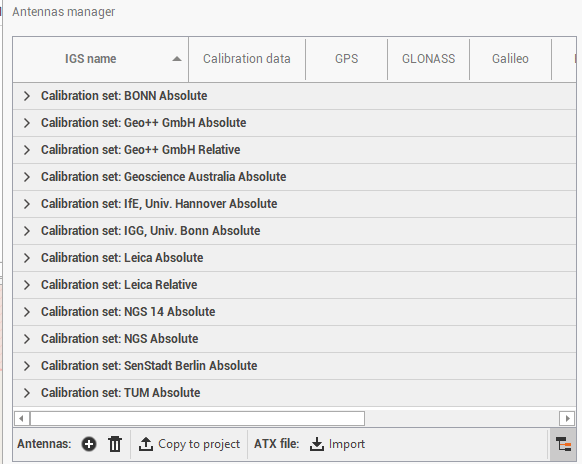This screenshot has height=464, width=582.
Task: Expand Calibration set: NGS 14 Absolute
Action: (27, 312)
